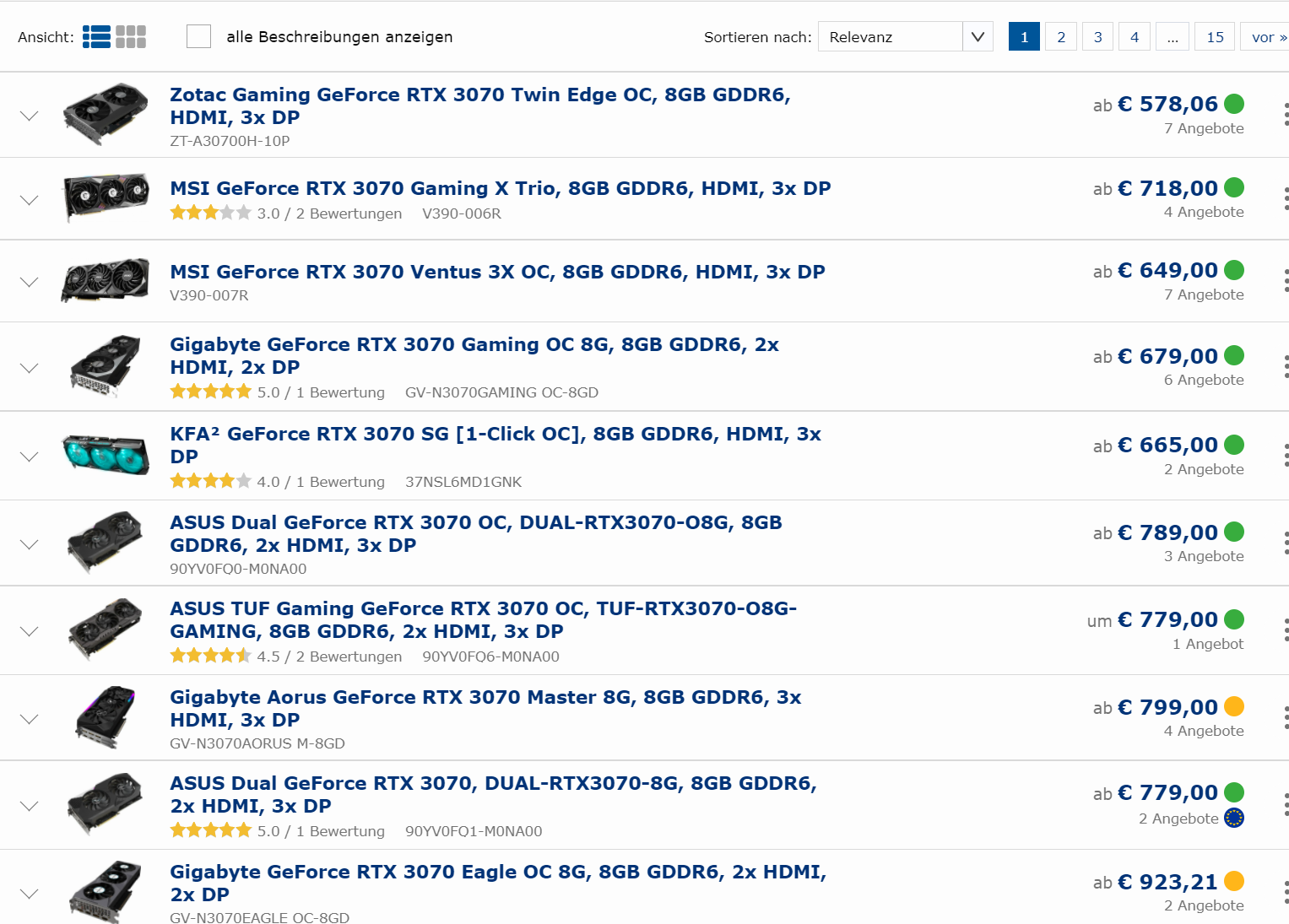Open Zotac Twin Edge OC product thumbnail
This screenshot has height=924, width=1289.
[x=106, y=114]
